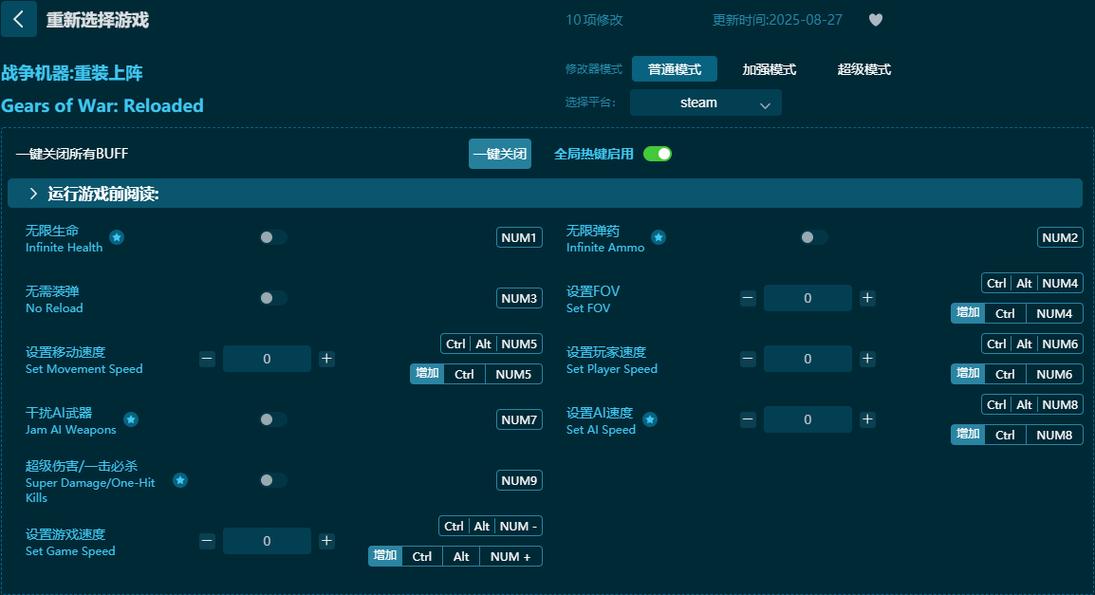The height and width of the screenshot is (595, 1095).
Task: Click Set Movement Speed value field
Action: coord(267,359)
